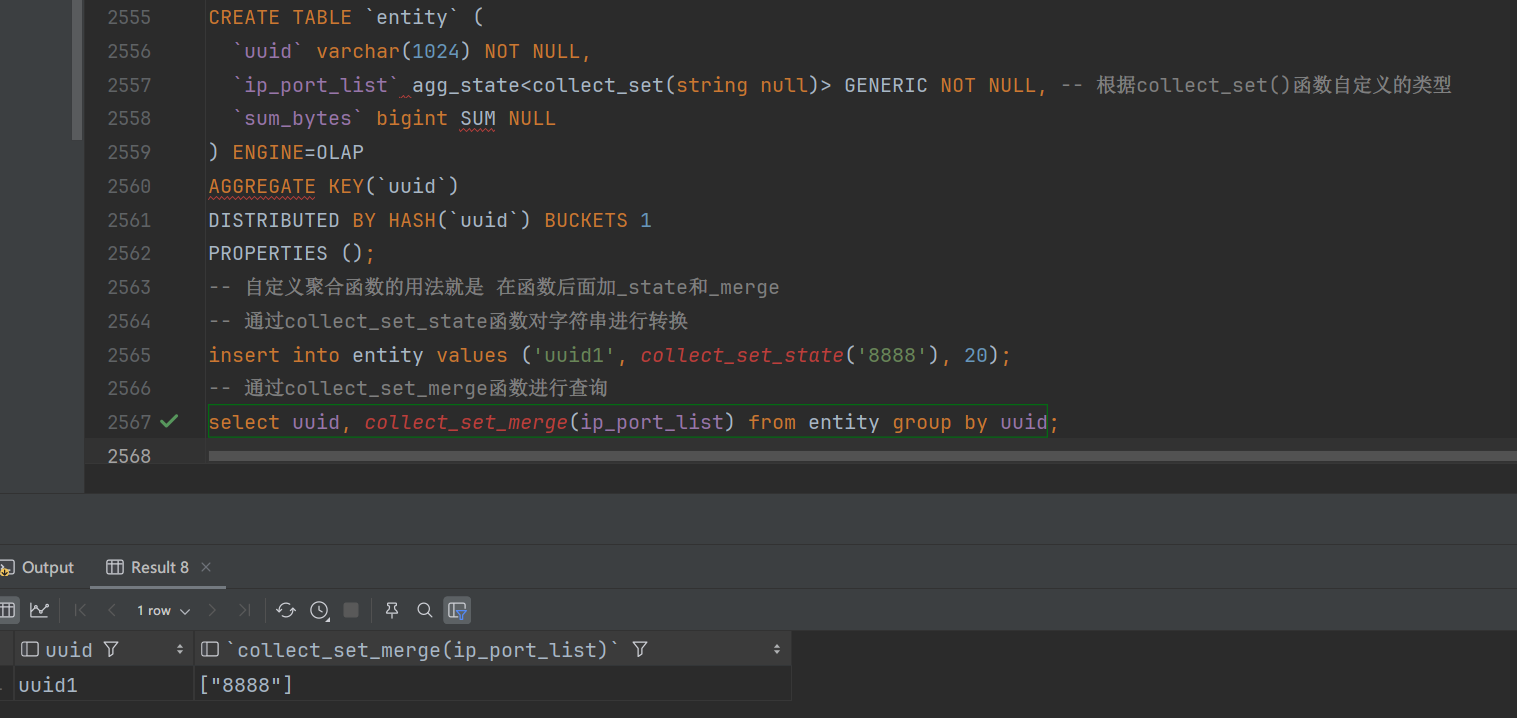The height and width of the screenshot is (718, 1517).
Task: Click the comment on line 2566
Action: [x=408, y=388]
